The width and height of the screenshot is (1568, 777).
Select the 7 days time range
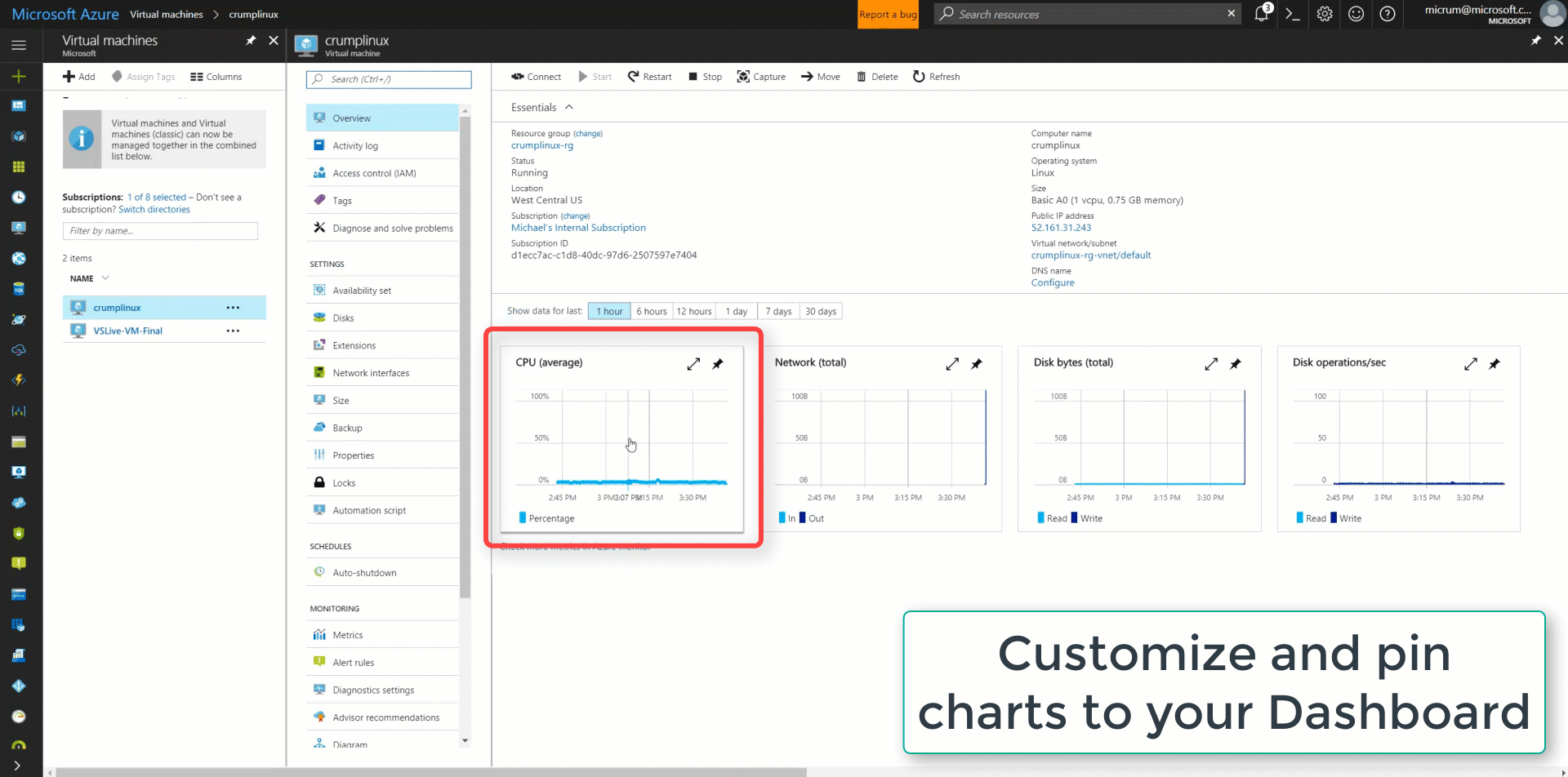click(778, 311)
